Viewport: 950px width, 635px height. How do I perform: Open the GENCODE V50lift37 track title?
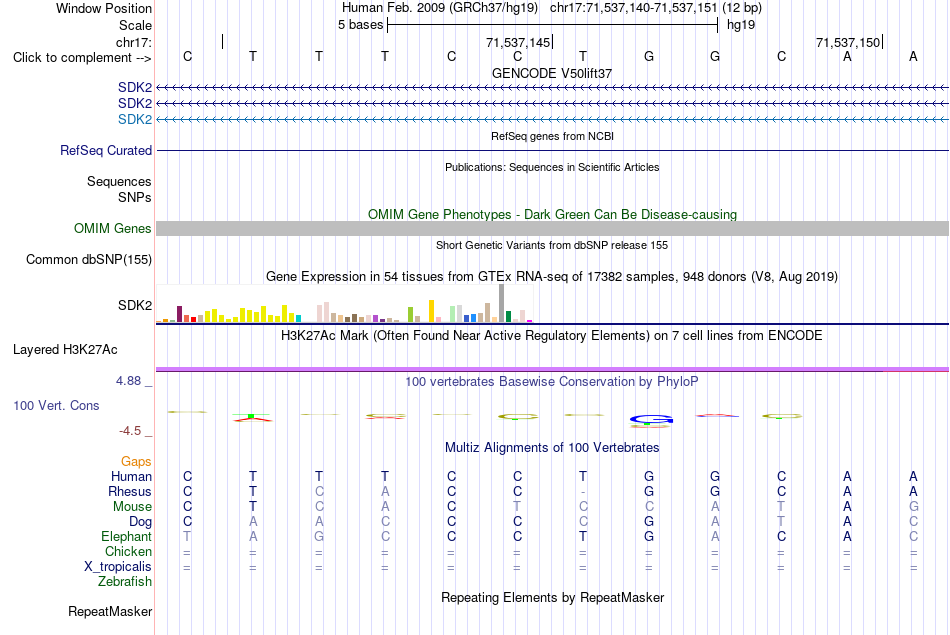pos(552,73)
